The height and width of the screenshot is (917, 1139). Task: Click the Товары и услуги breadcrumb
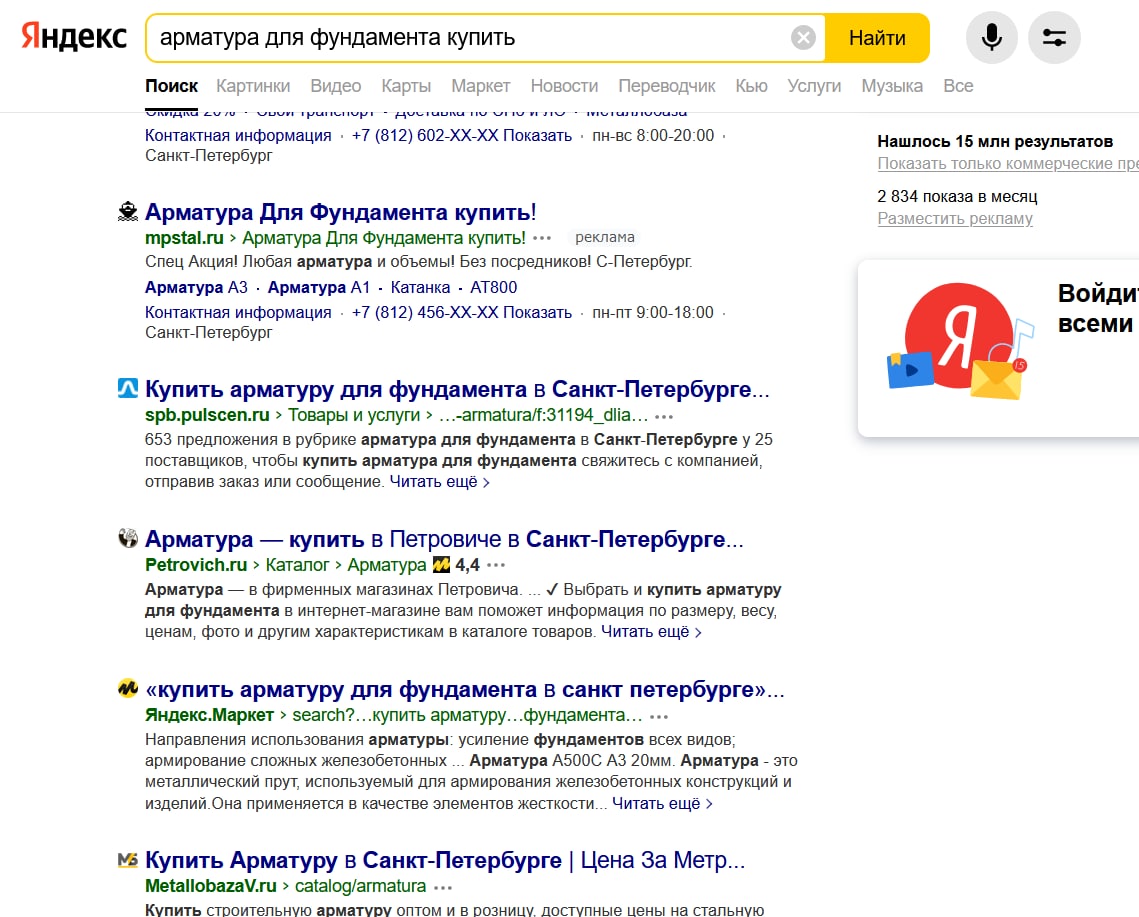354,415
